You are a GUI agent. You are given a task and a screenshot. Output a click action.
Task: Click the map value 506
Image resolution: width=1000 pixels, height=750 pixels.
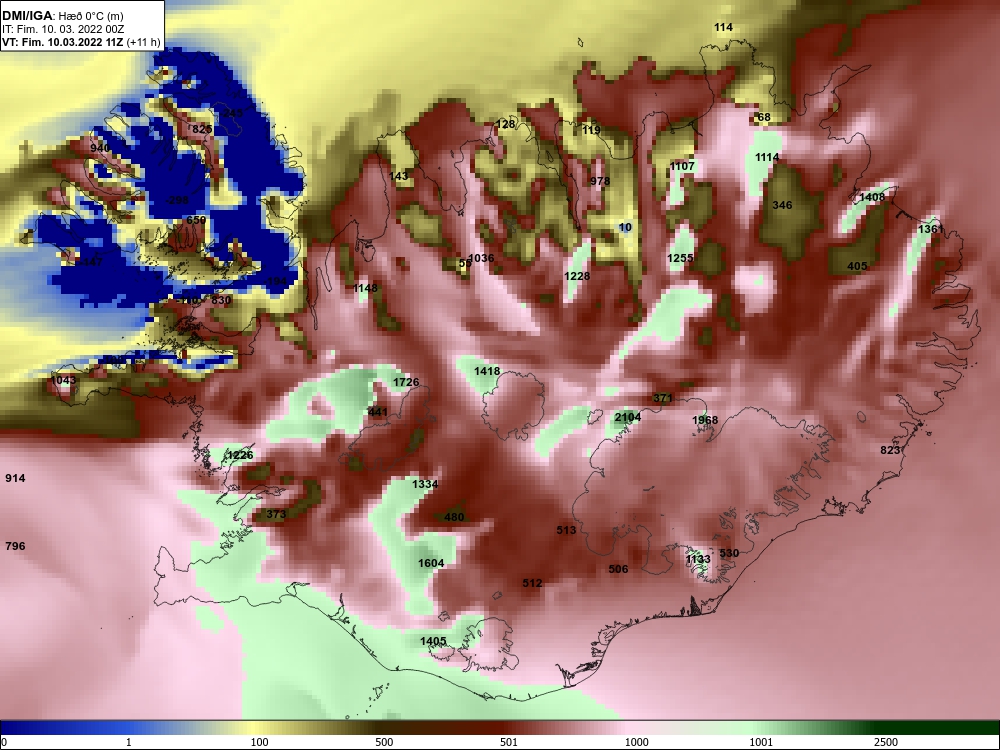pos(618,570)
